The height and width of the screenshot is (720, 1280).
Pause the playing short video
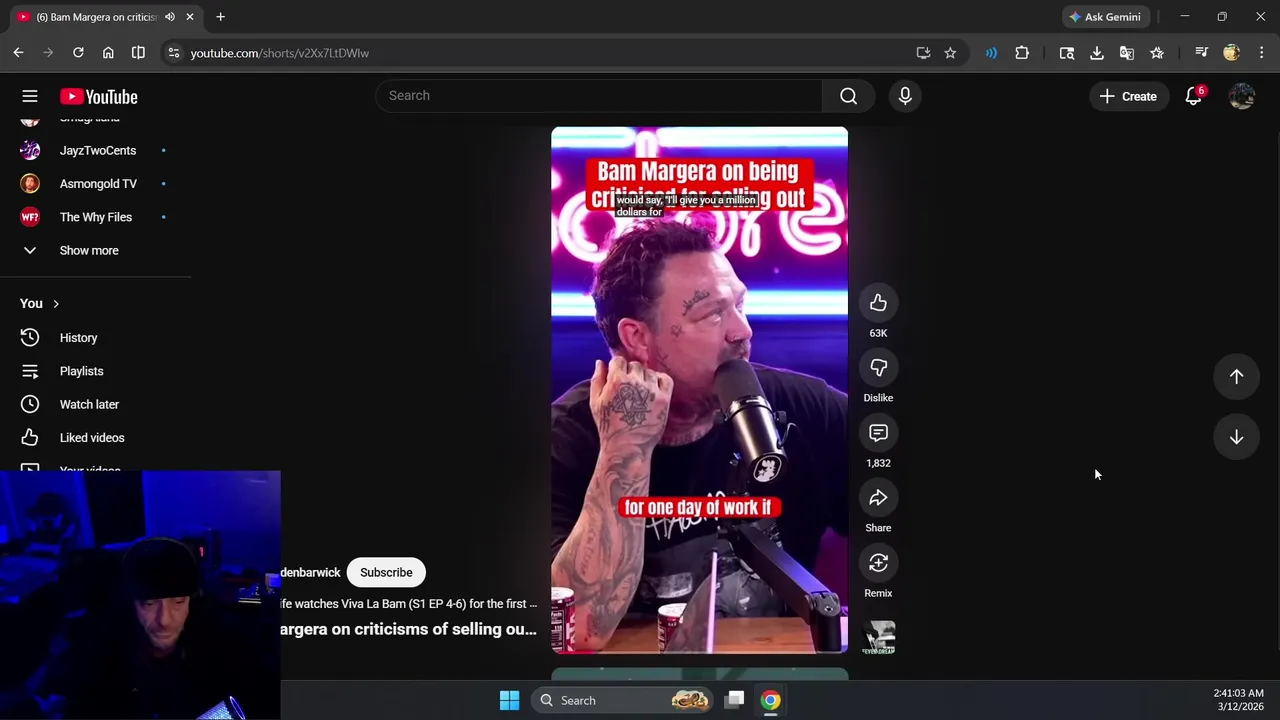click(699, 390)
